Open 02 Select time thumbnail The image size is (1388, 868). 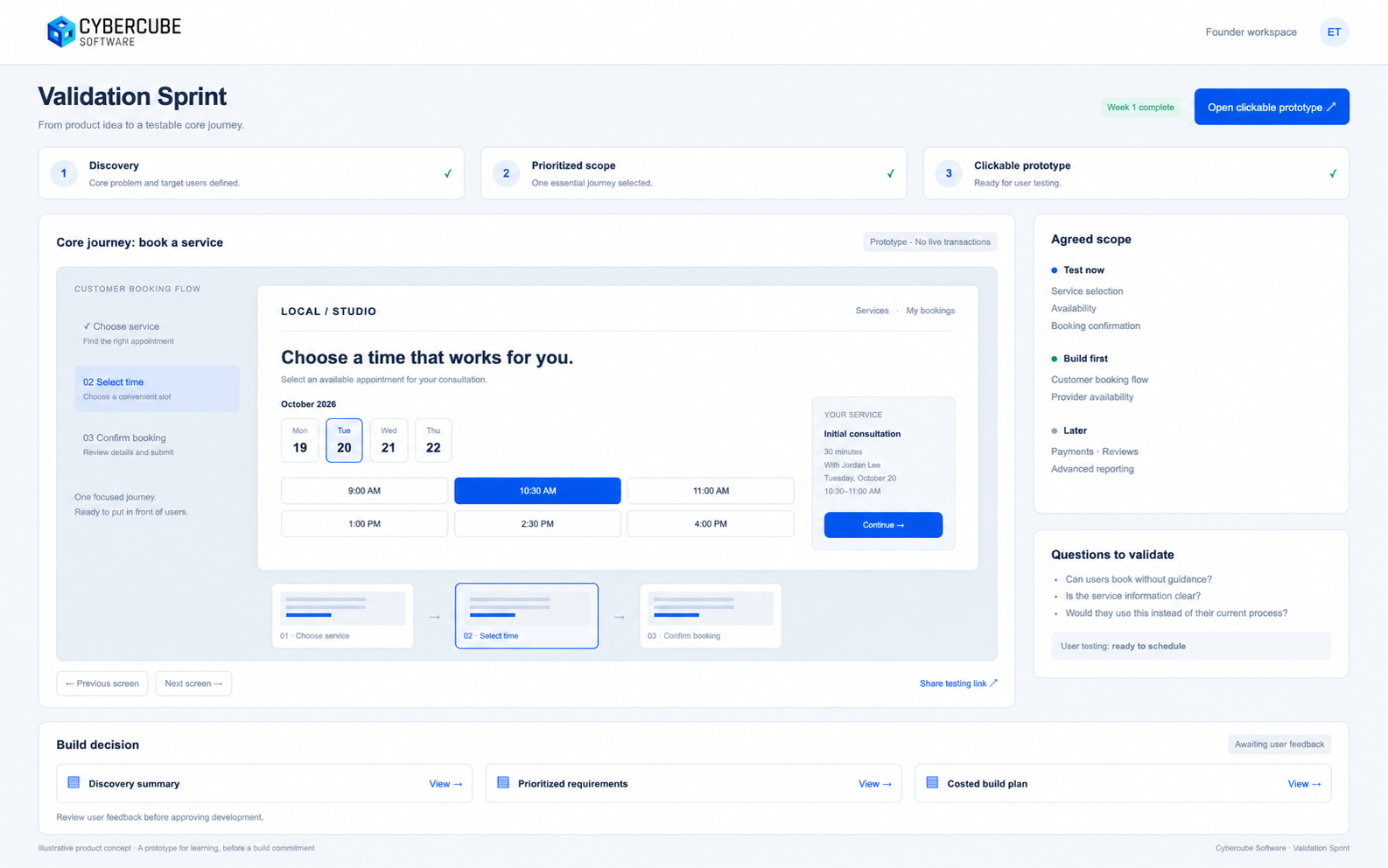[527, 616]
